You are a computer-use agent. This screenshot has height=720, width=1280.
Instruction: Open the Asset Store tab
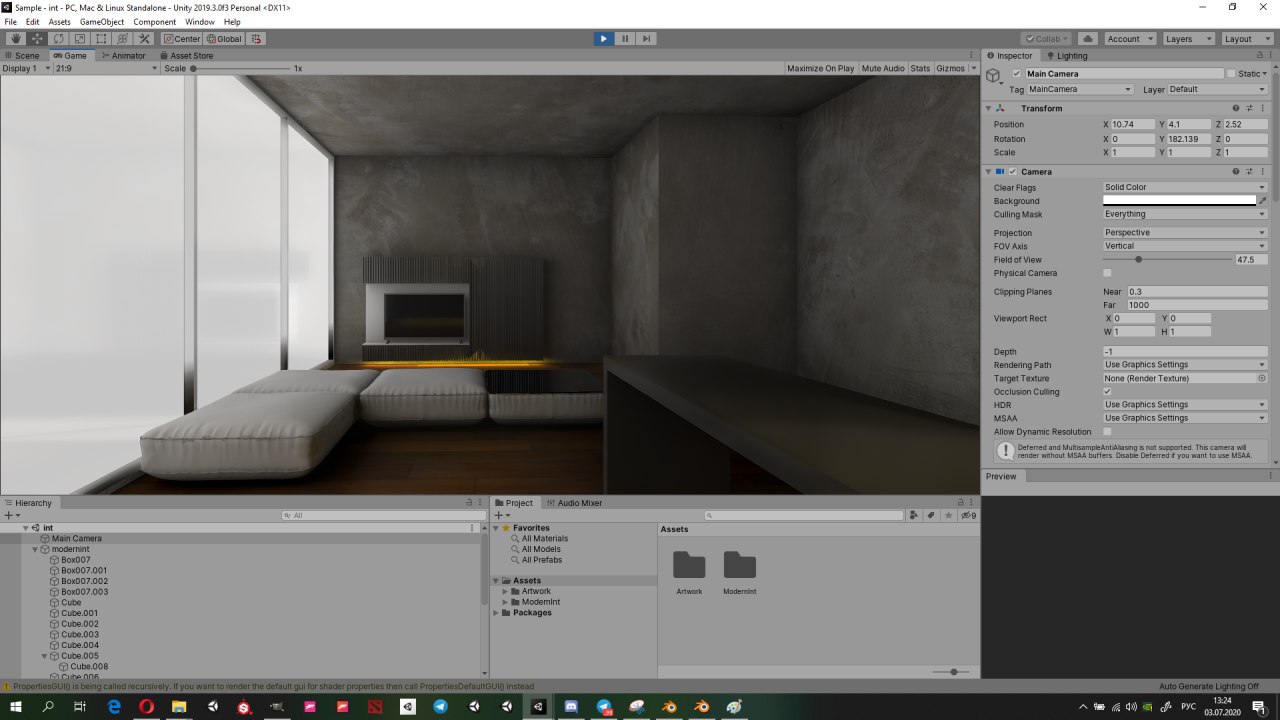coord(186,56)
